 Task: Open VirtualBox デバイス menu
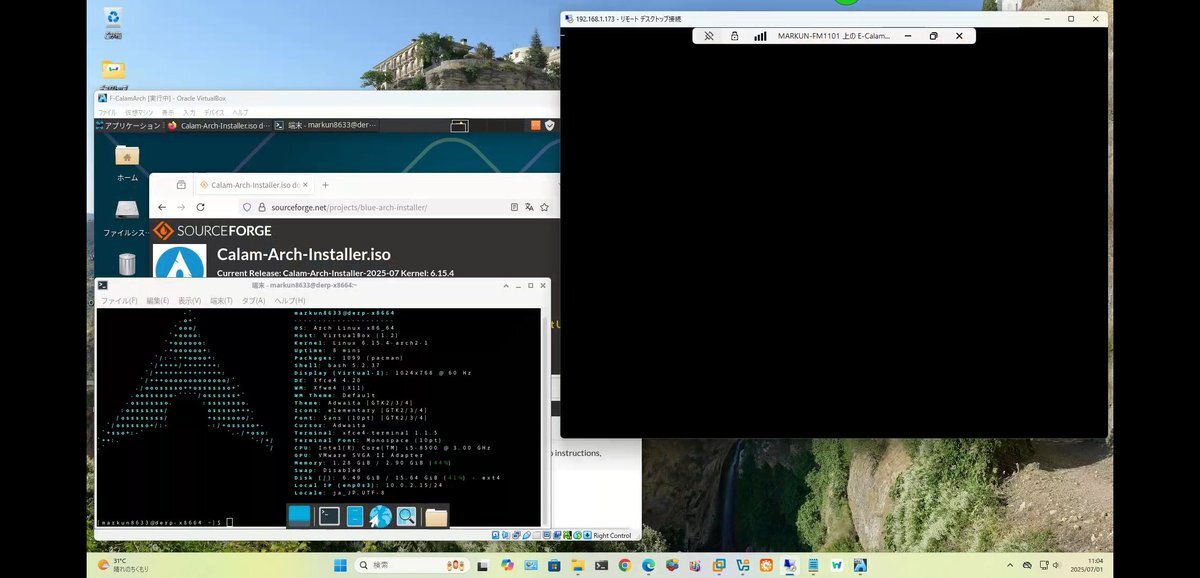[214, 113]
